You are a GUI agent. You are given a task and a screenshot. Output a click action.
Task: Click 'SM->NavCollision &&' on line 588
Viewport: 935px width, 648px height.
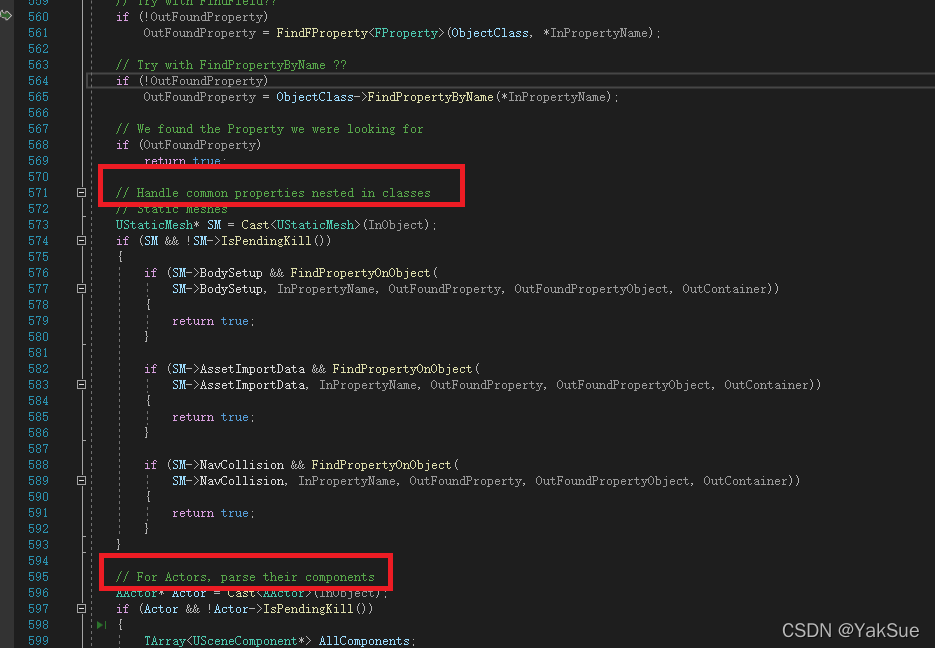239,465
